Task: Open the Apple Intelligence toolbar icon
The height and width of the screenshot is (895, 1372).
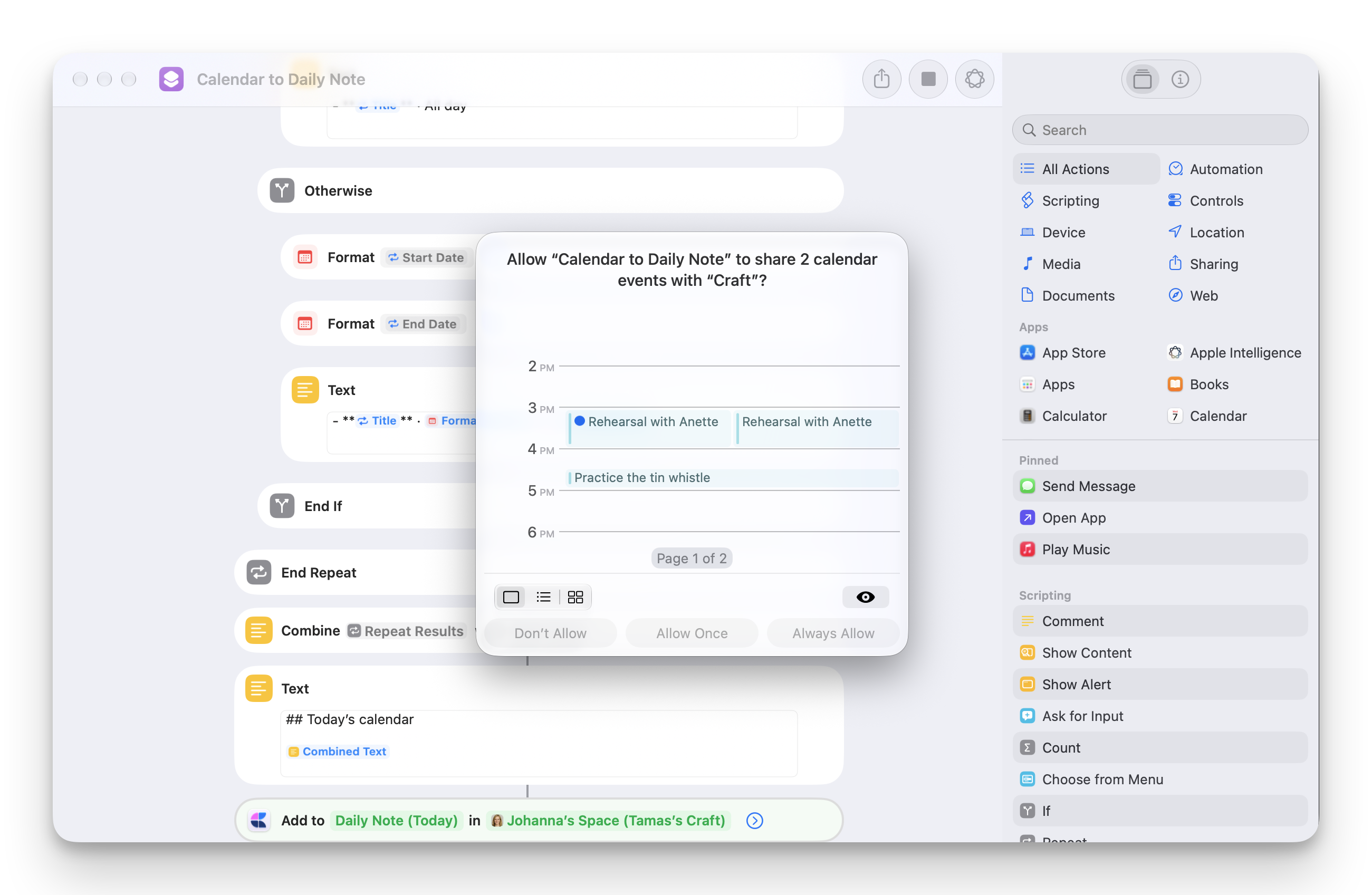Action: [975, 79]
